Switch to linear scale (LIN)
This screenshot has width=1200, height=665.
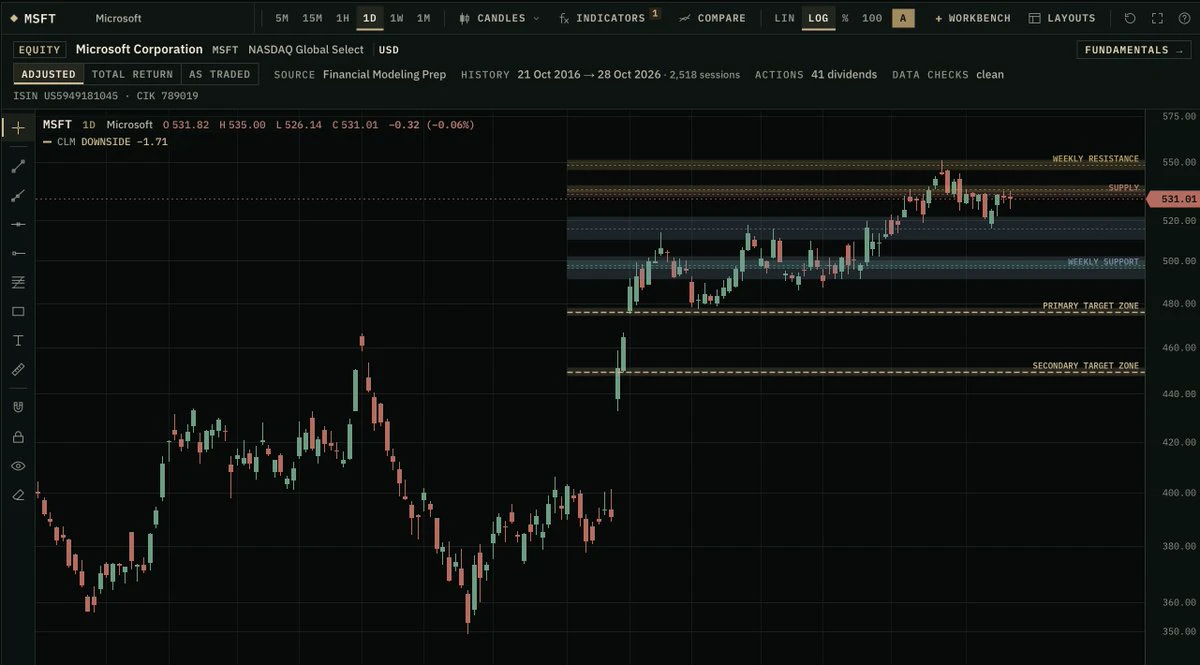[x=784, y=18]
